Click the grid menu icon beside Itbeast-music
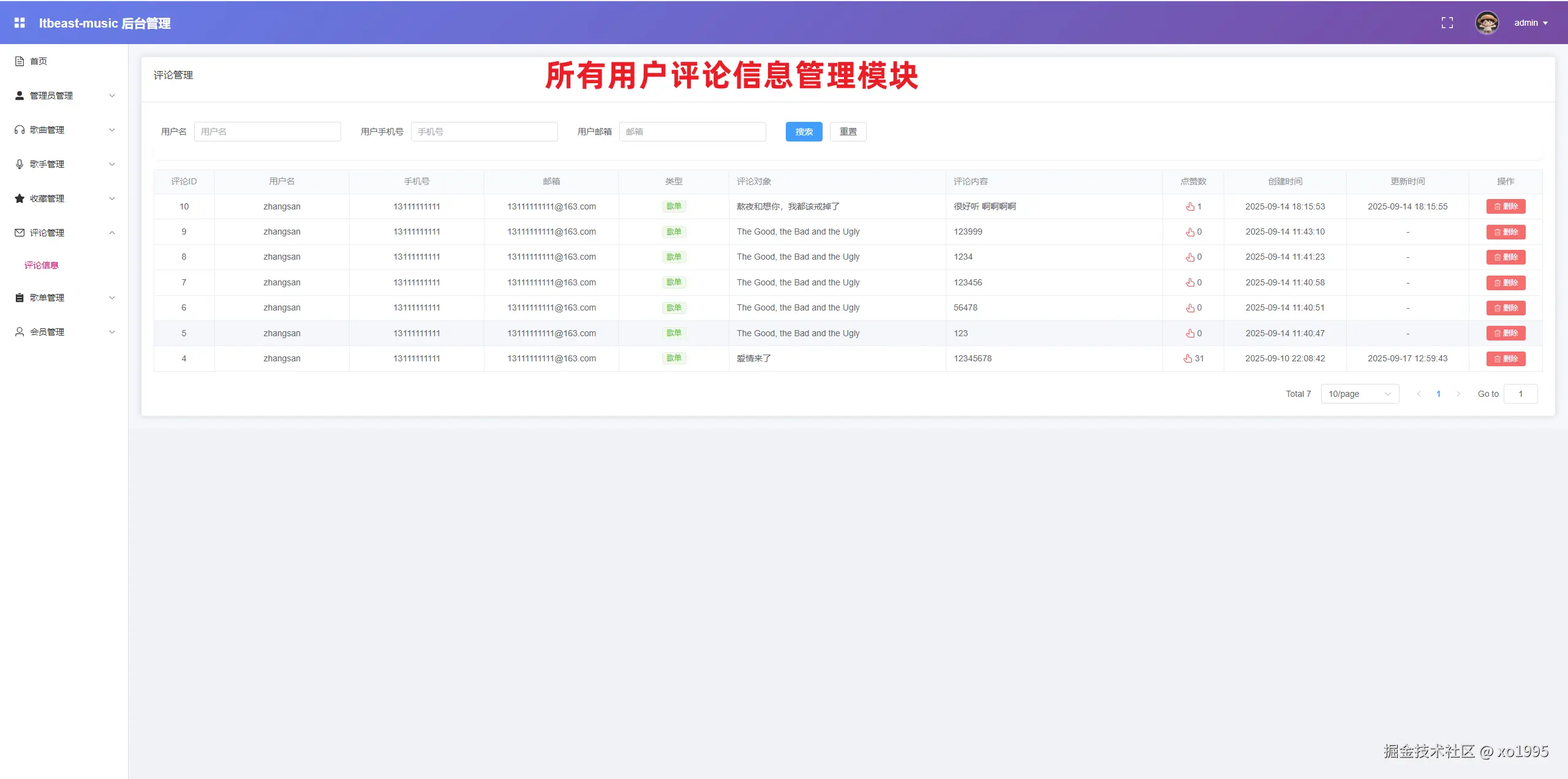The width and height of the screenshot is (1568, 779). coord(20,23)
